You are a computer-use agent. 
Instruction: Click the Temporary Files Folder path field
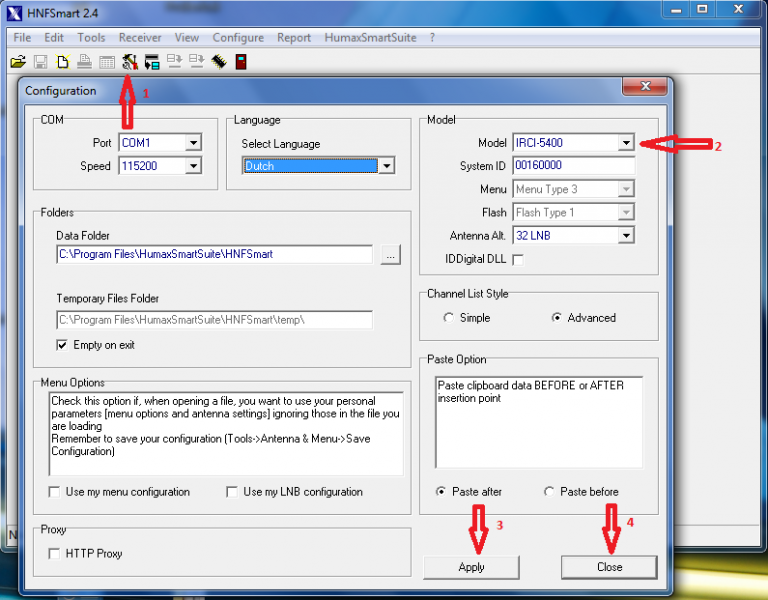(x=215, y=320)
